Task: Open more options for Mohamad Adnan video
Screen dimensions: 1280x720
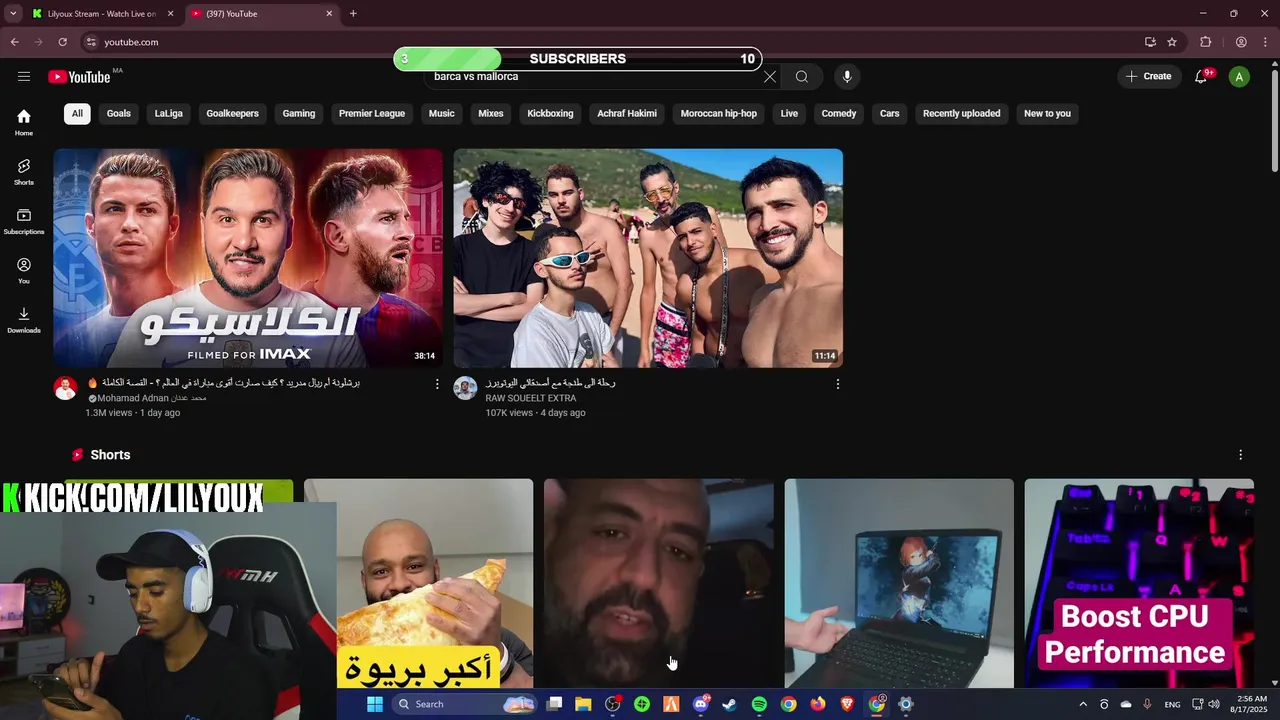Action: (437, 384)
